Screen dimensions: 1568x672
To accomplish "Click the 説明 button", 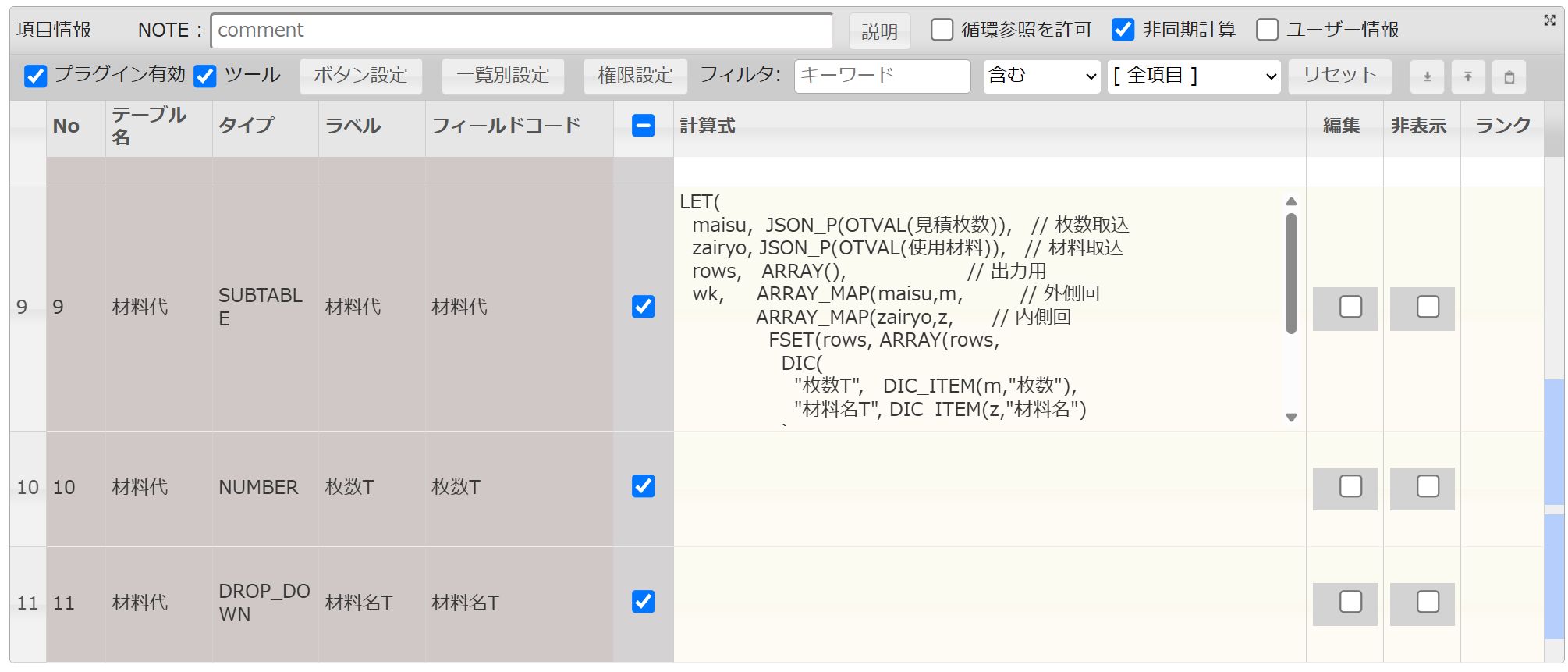I will pyautogui.click(x=879, y=31).
